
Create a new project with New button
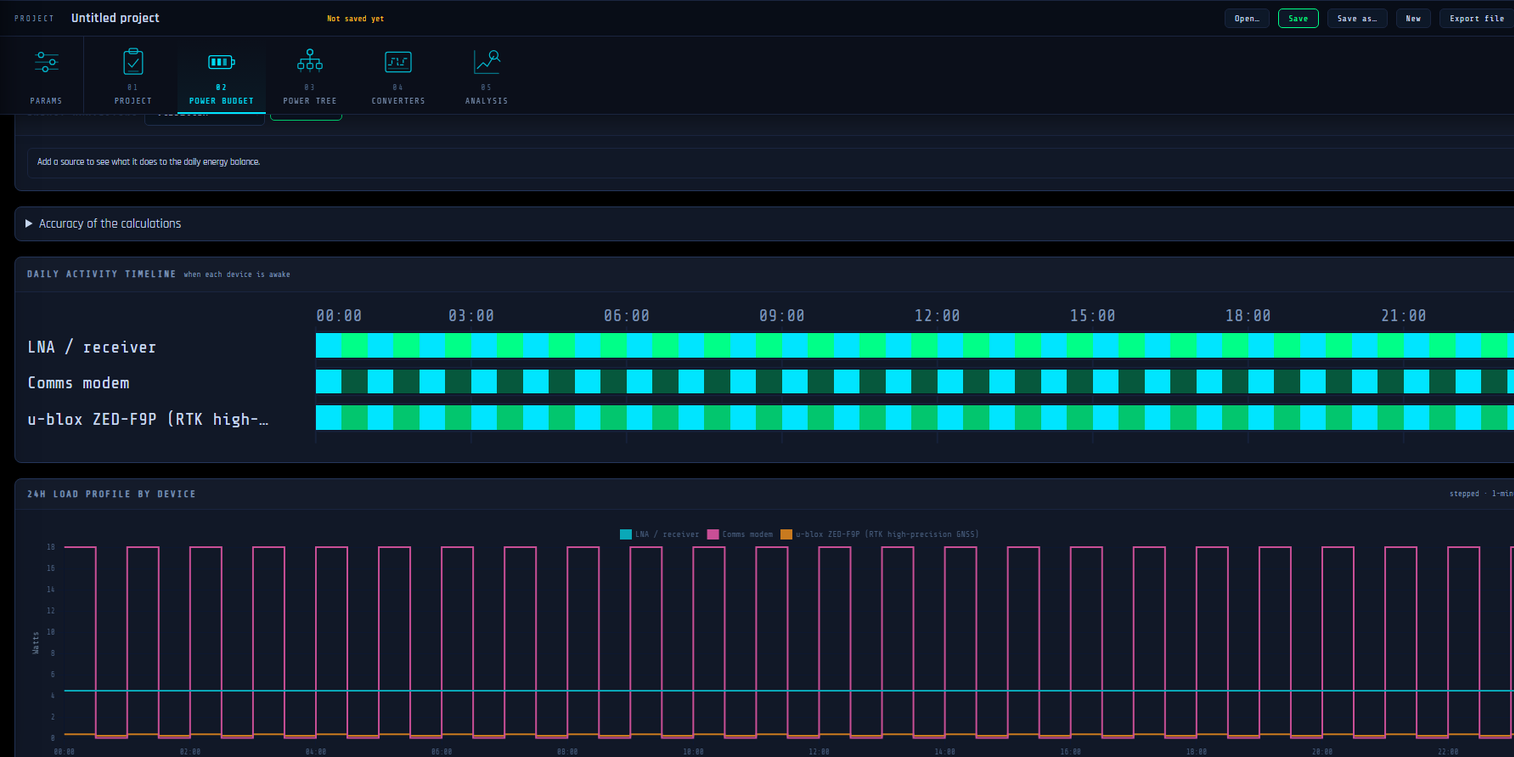pyautogui.click(x=1413, y=18)
